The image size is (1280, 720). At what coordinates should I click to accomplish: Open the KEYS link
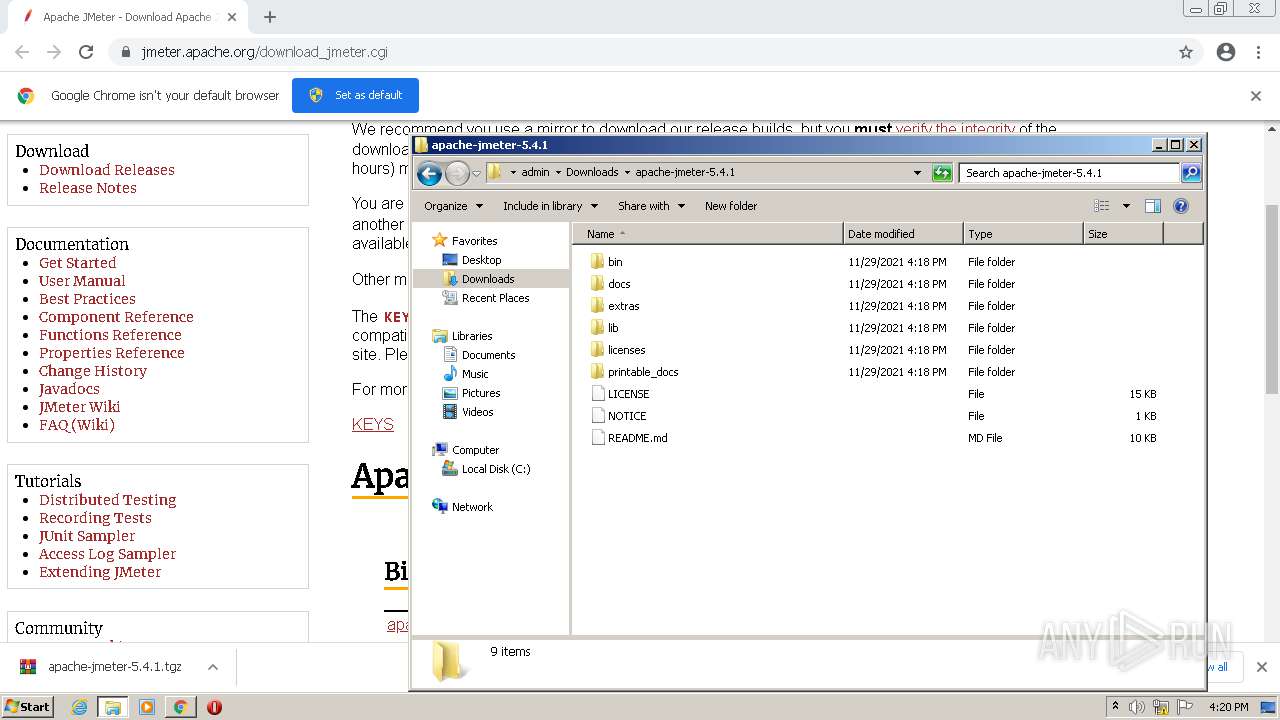pyautogui.click(x=373, y=425)
